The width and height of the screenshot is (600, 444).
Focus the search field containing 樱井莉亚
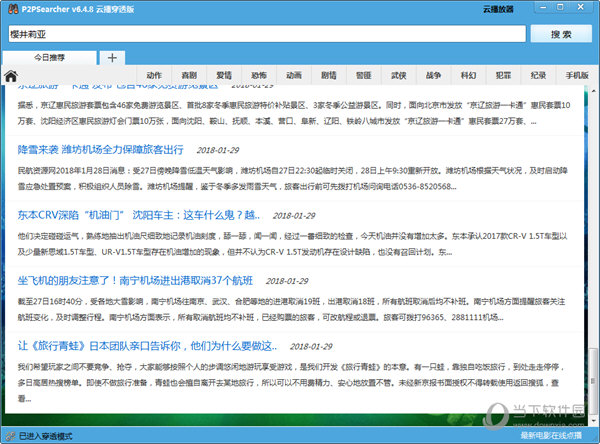(x=267, y=34)
